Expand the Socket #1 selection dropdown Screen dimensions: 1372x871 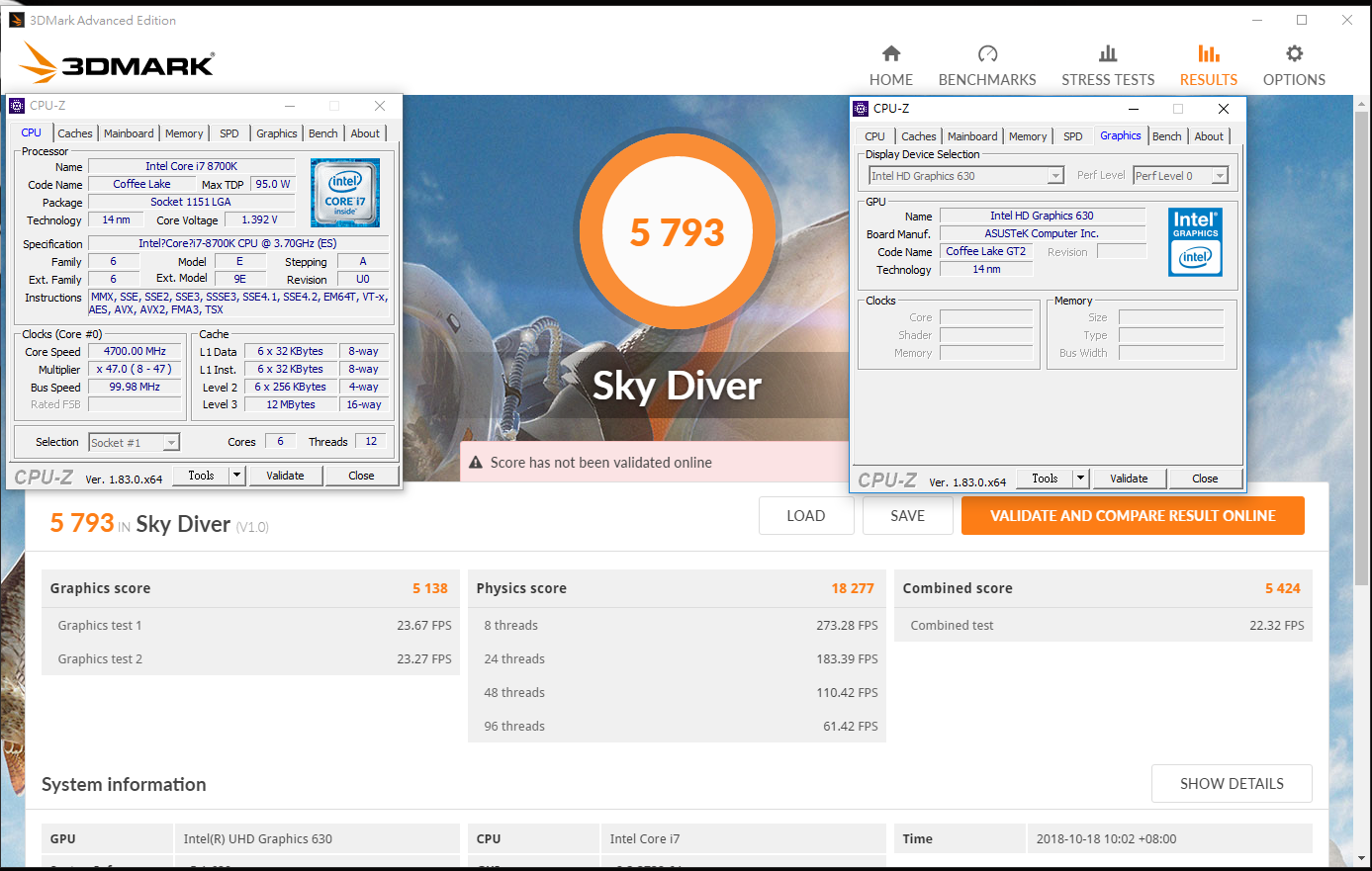coord(171,443)
